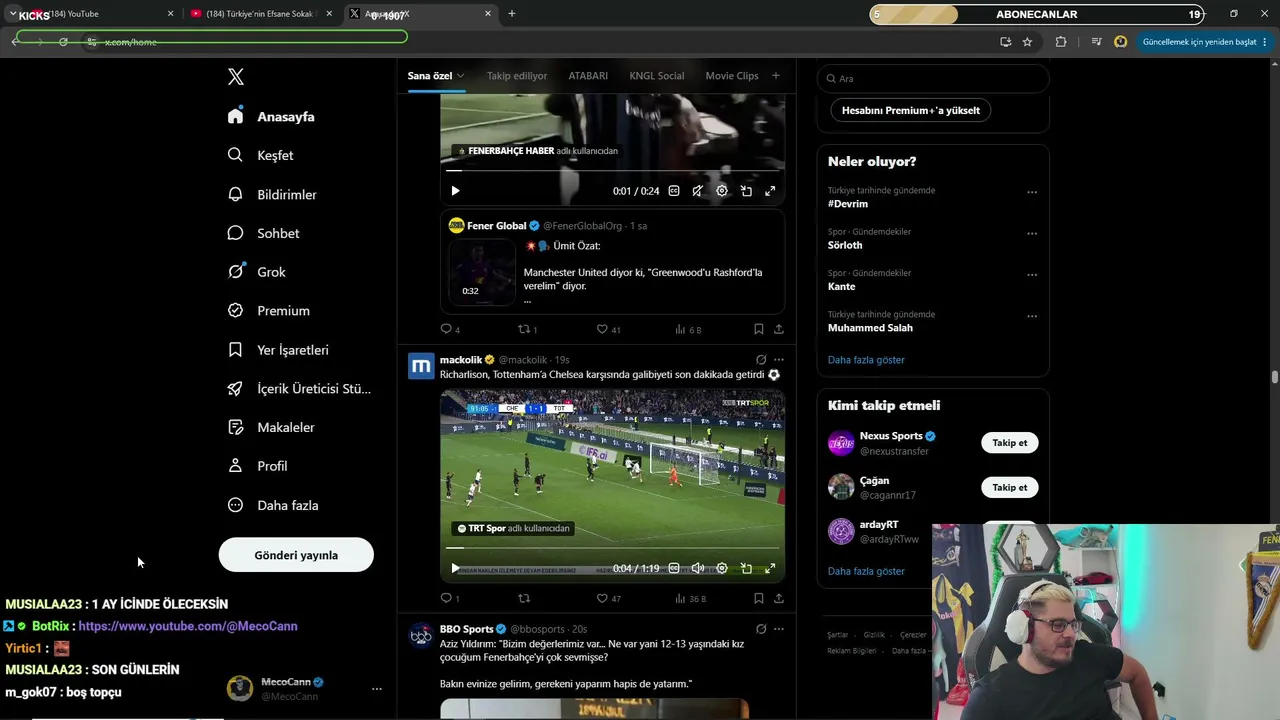This screenshot has height=720, width=1280.
Task: Go to Anasayfa in the sidebar
Action: click(271, 116)
